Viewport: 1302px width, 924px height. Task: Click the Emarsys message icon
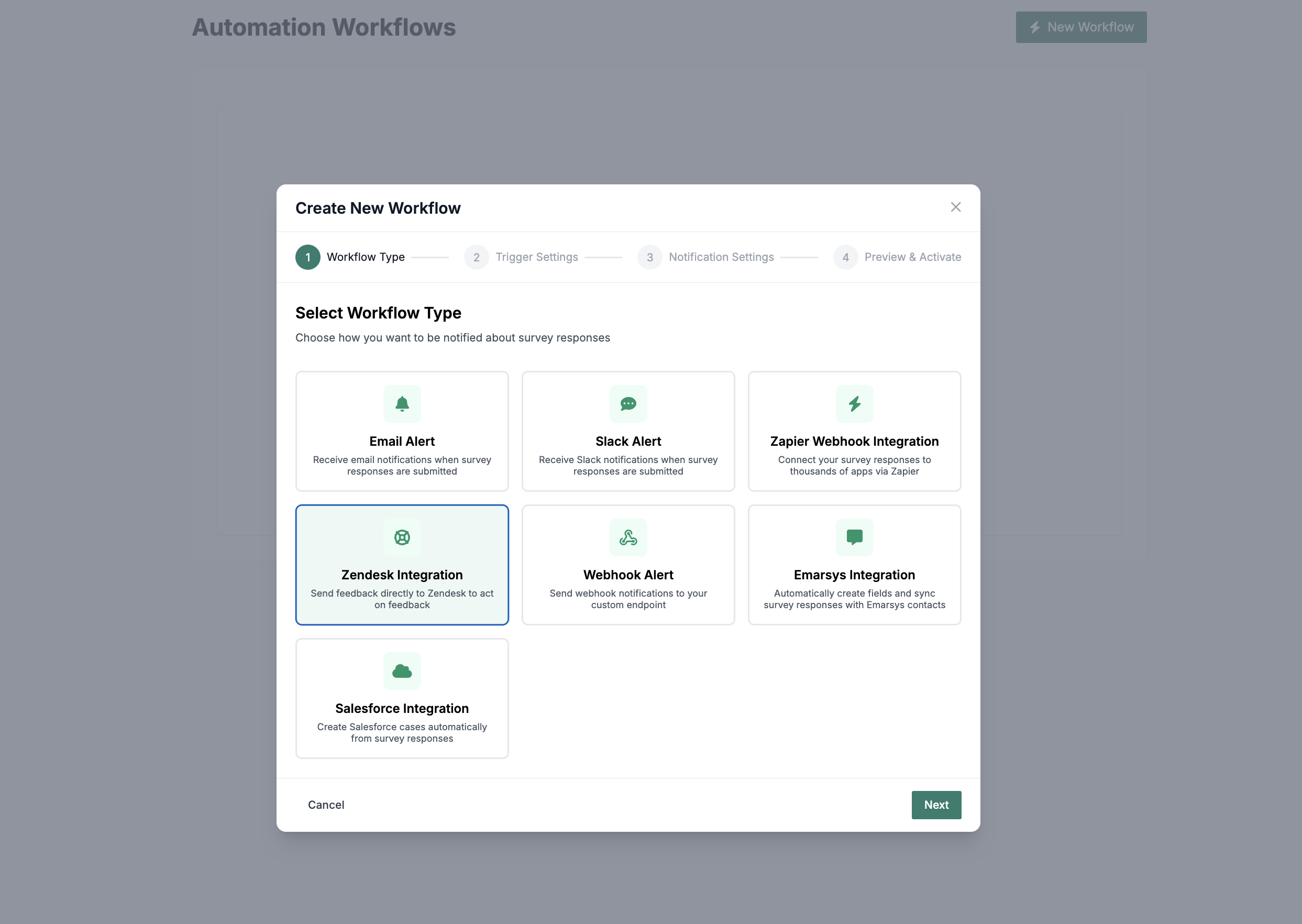click(854, 537)
